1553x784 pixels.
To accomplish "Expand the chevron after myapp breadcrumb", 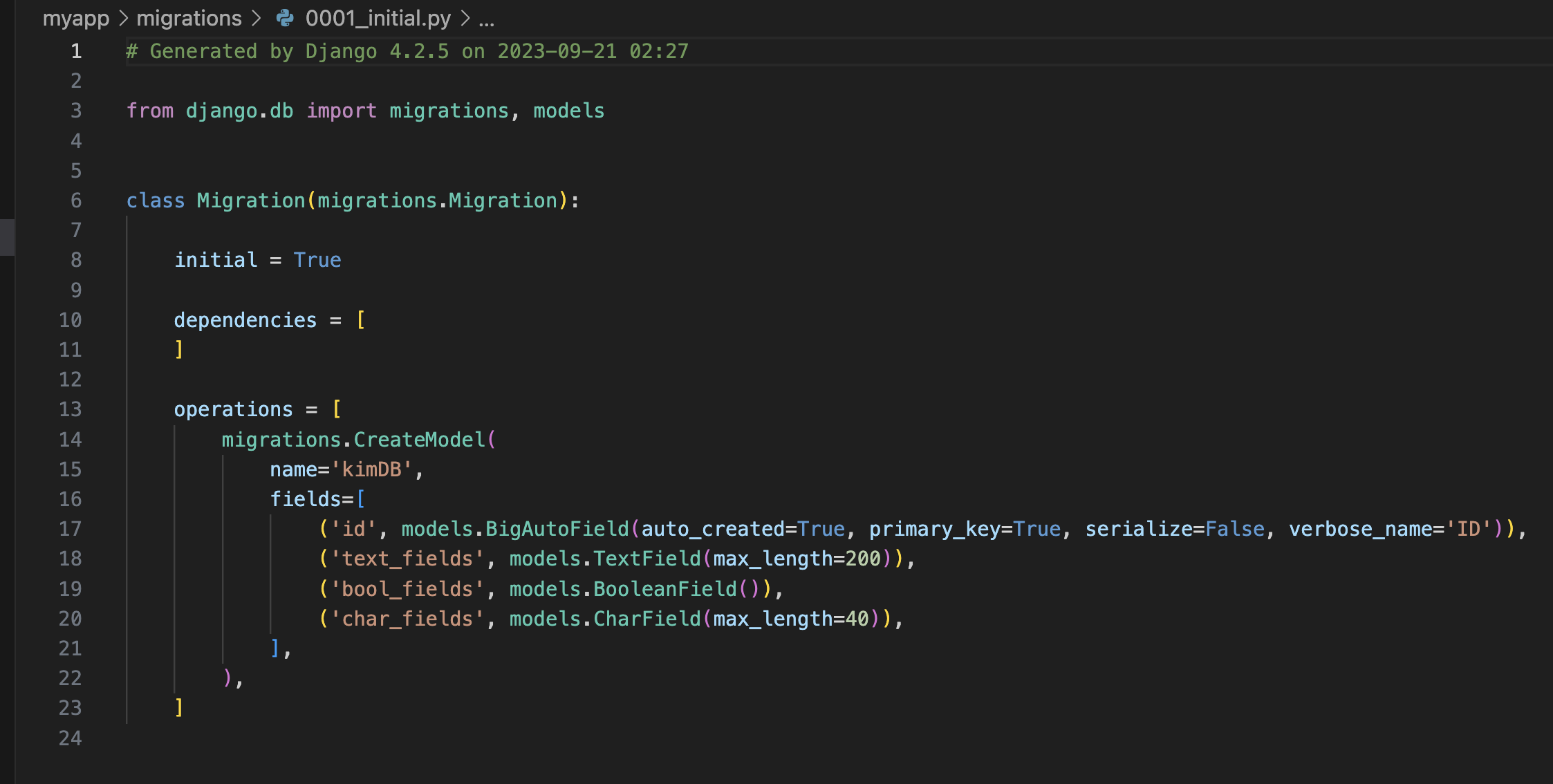I will tap(124, 19).
